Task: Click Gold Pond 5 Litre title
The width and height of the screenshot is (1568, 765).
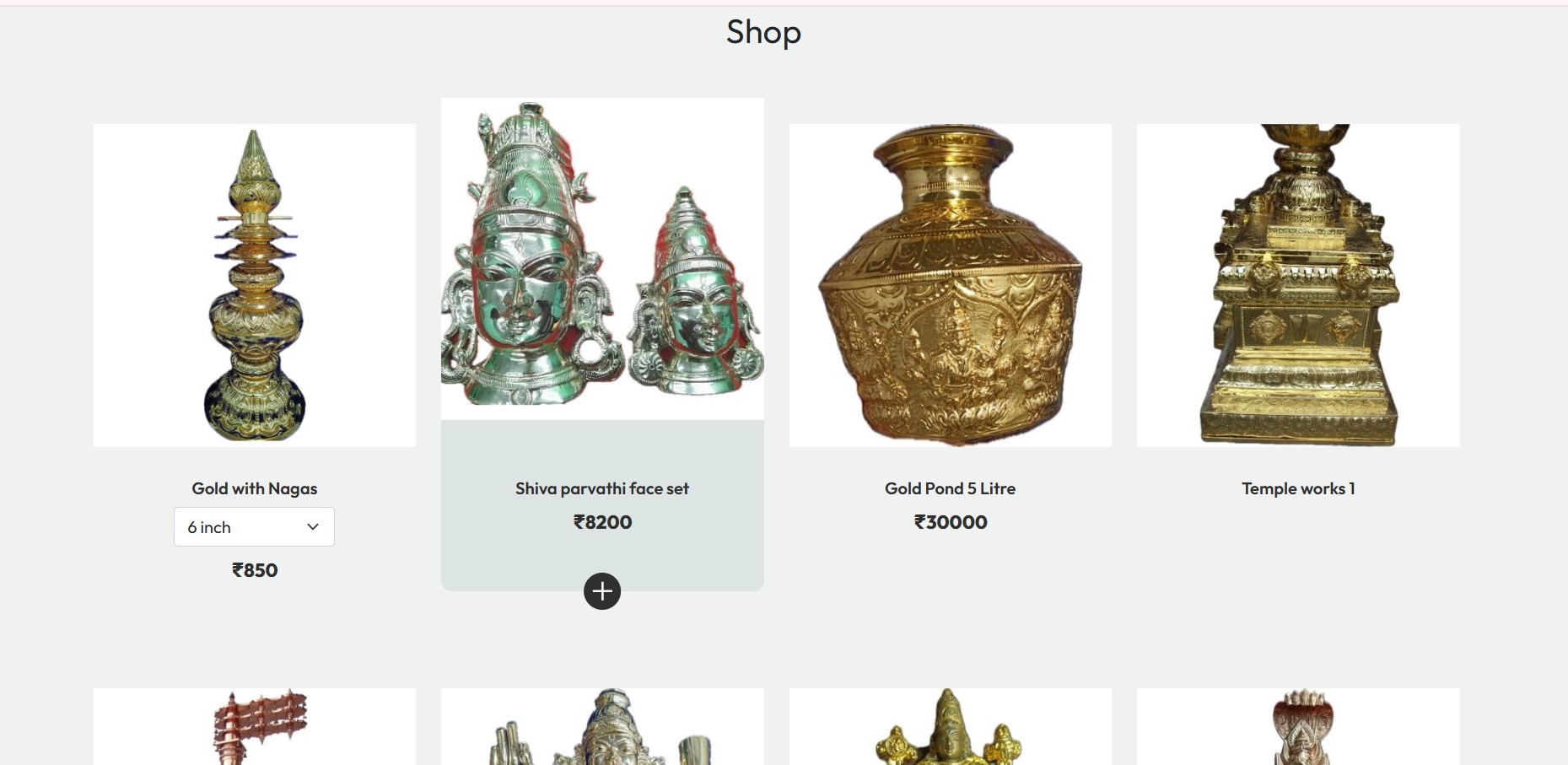Action: click(951, 488)
